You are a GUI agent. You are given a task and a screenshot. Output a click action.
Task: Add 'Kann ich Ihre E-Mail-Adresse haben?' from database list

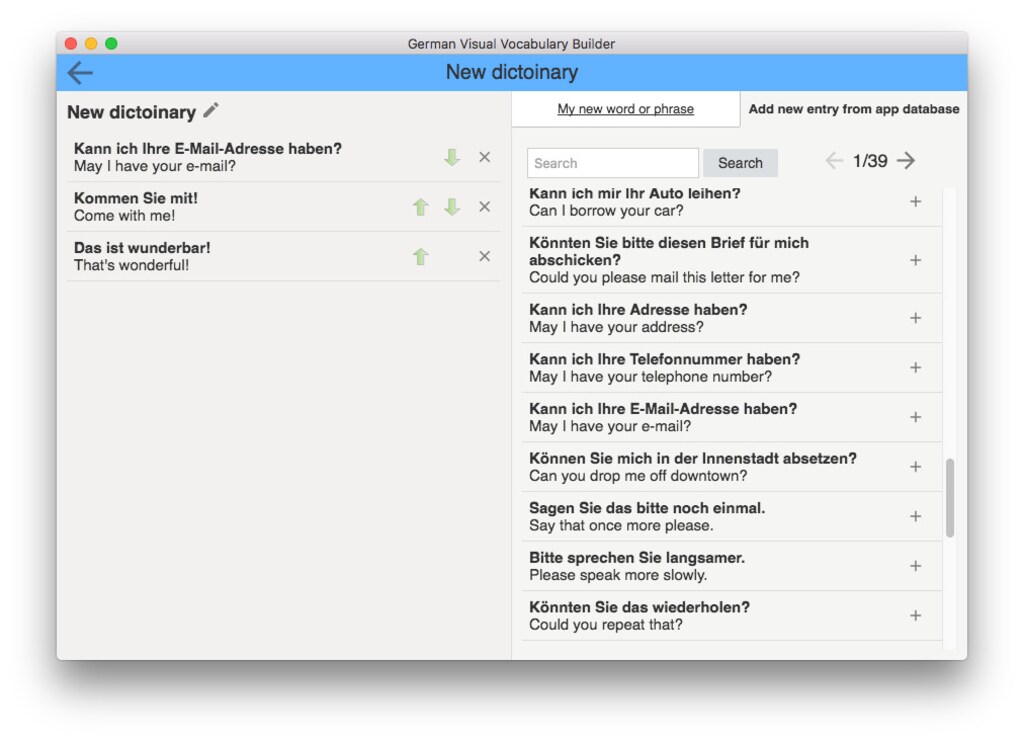916,417
